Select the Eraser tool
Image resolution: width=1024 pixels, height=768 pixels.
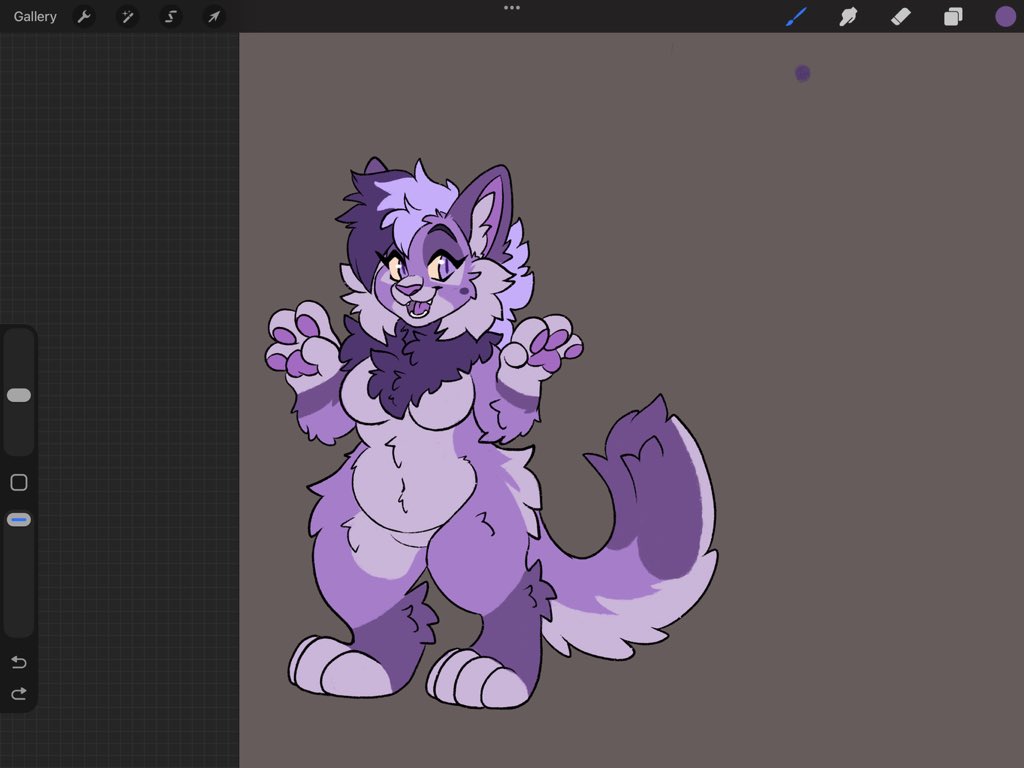(x=901, y=16)
